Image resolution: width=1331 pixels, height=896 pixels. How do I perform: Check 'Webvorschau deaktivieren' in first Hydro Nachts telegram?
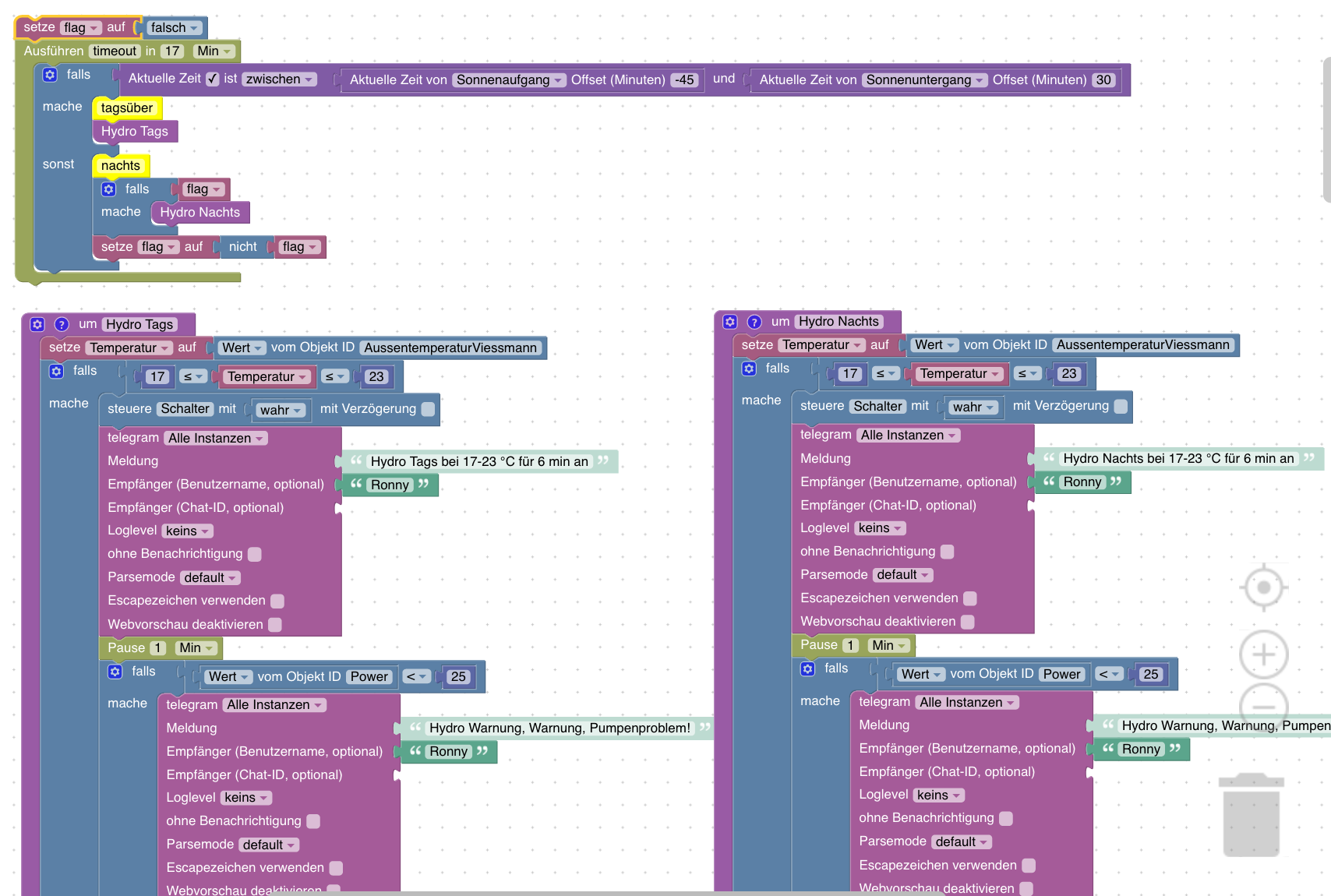point(968,622)
